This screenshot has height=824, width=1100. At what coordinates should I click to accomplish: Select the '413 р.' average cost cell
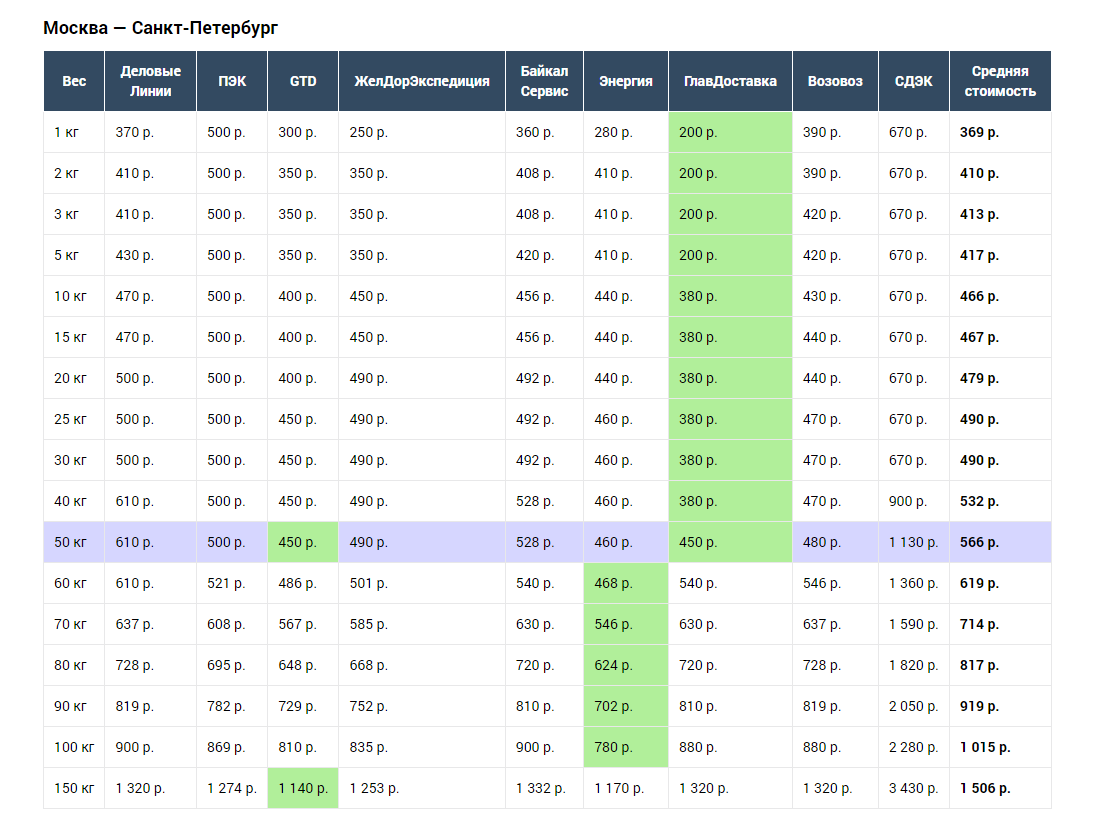point(1000,214)
